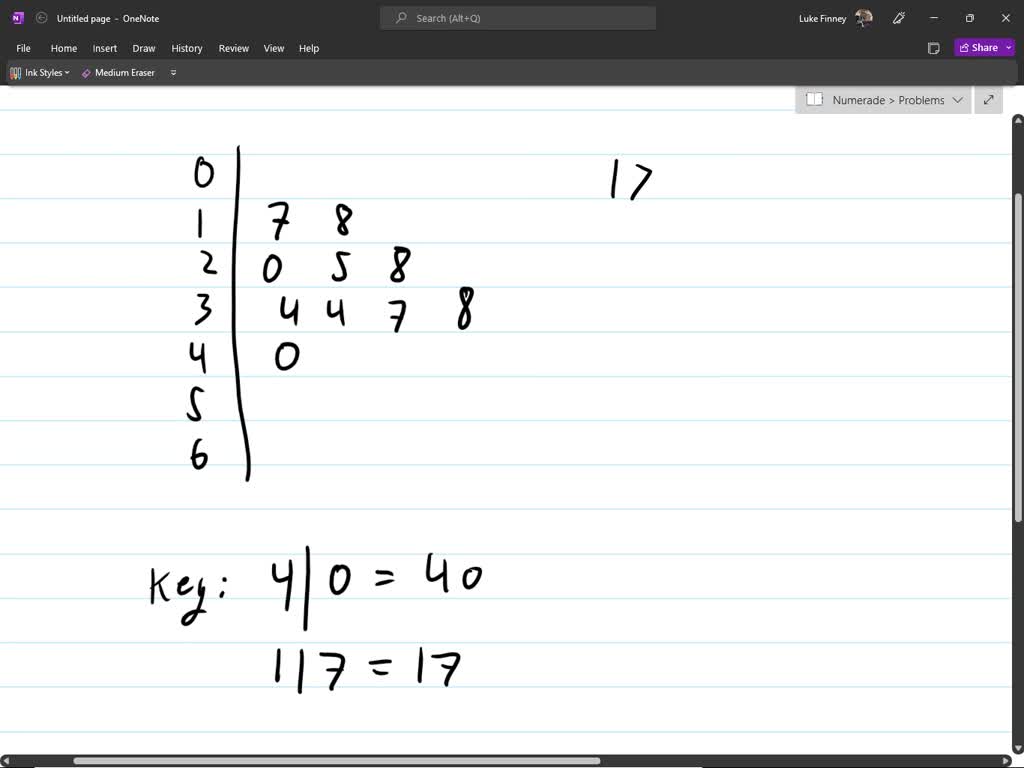Open the View tab

[274, 48]
